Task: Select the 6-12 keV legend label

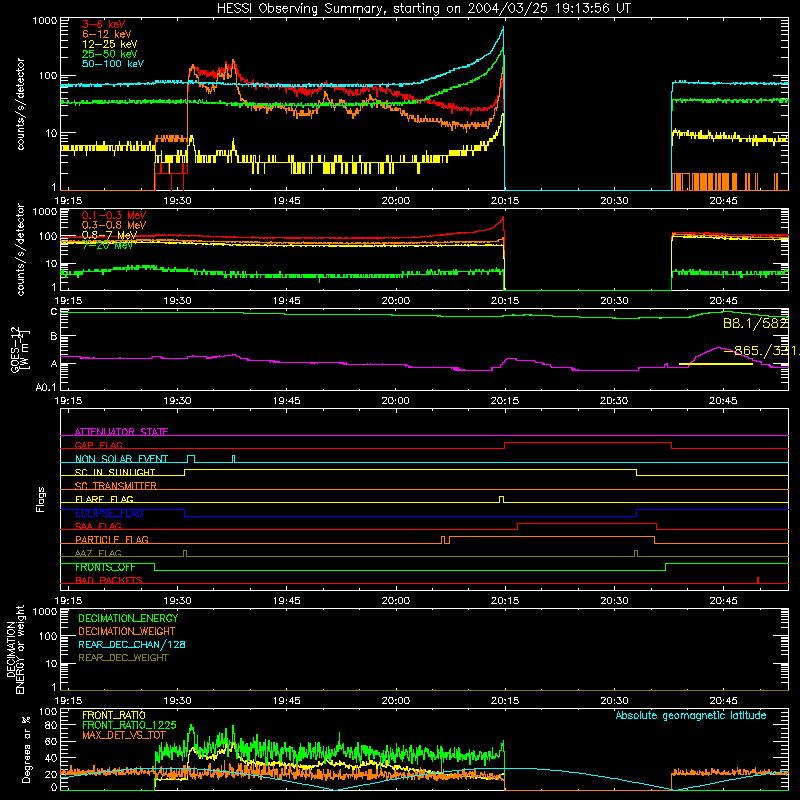Action: 107,34
